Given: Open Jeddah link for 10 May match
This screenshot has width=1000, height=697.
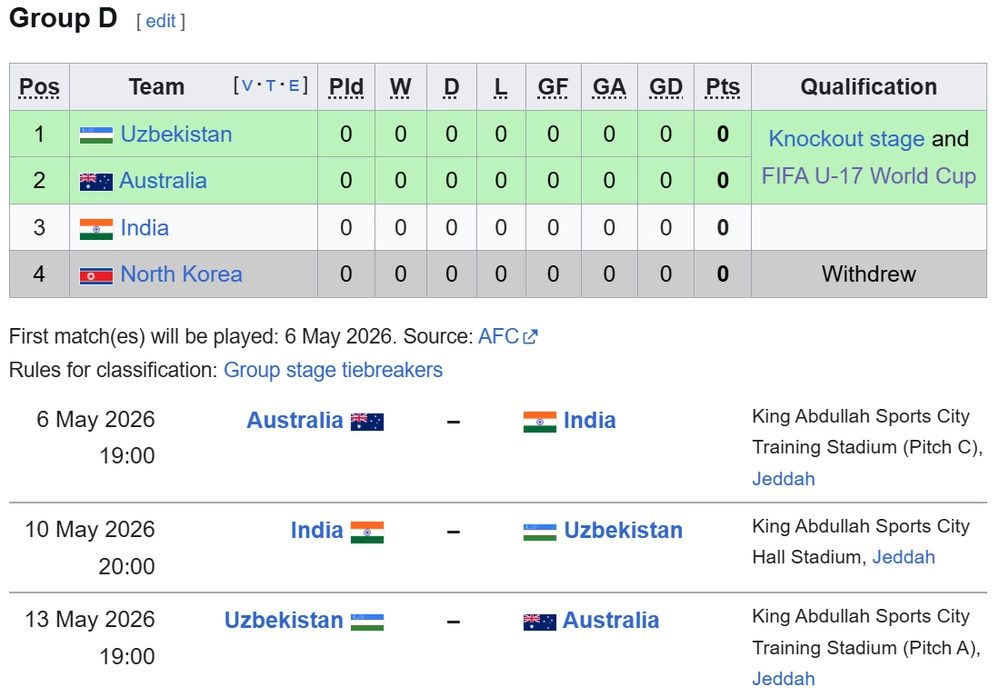Looking at the screenshot, I should click(903, 557).
